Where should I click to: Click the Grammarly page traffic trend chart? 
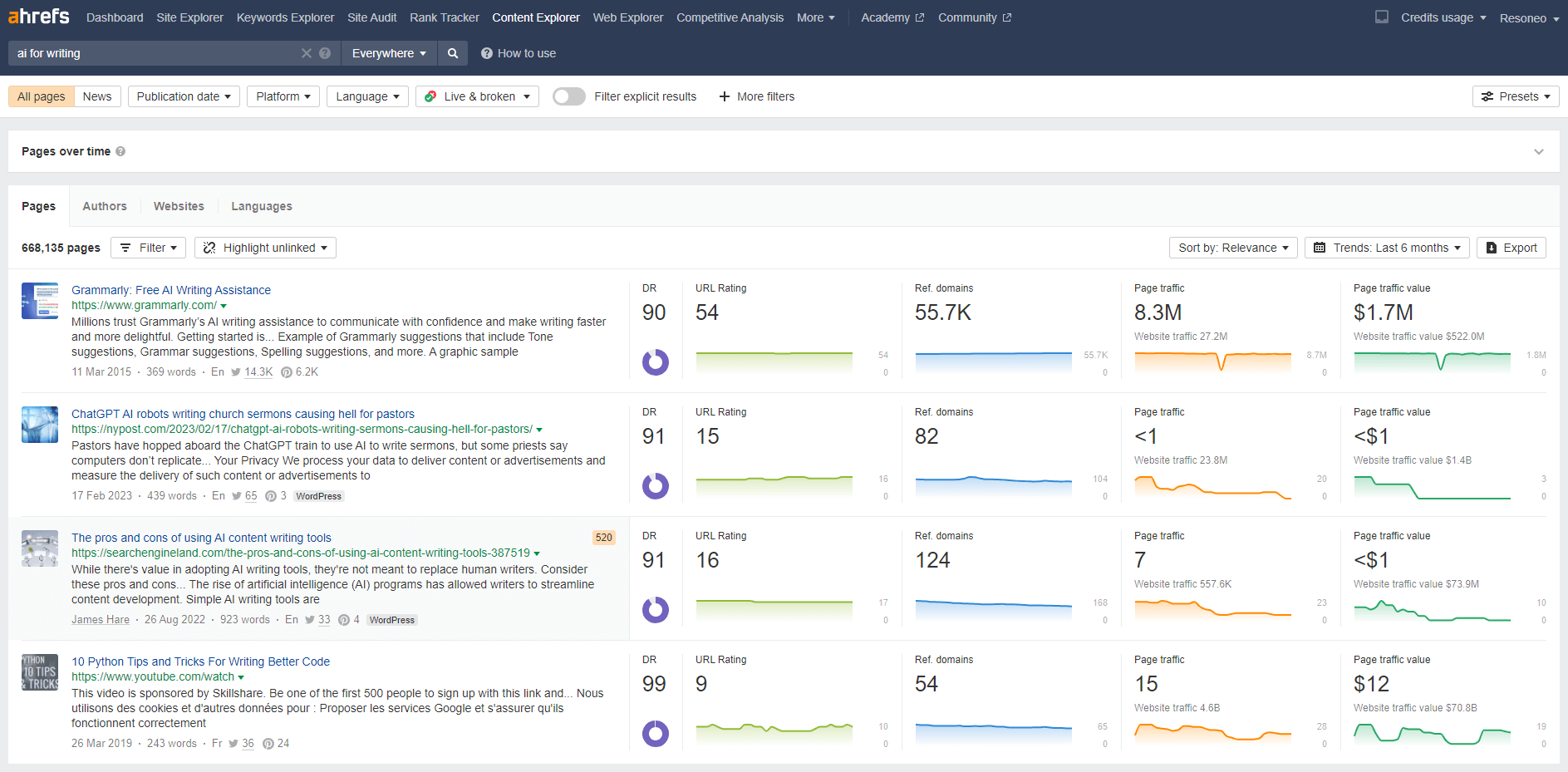pos(1212,361)
